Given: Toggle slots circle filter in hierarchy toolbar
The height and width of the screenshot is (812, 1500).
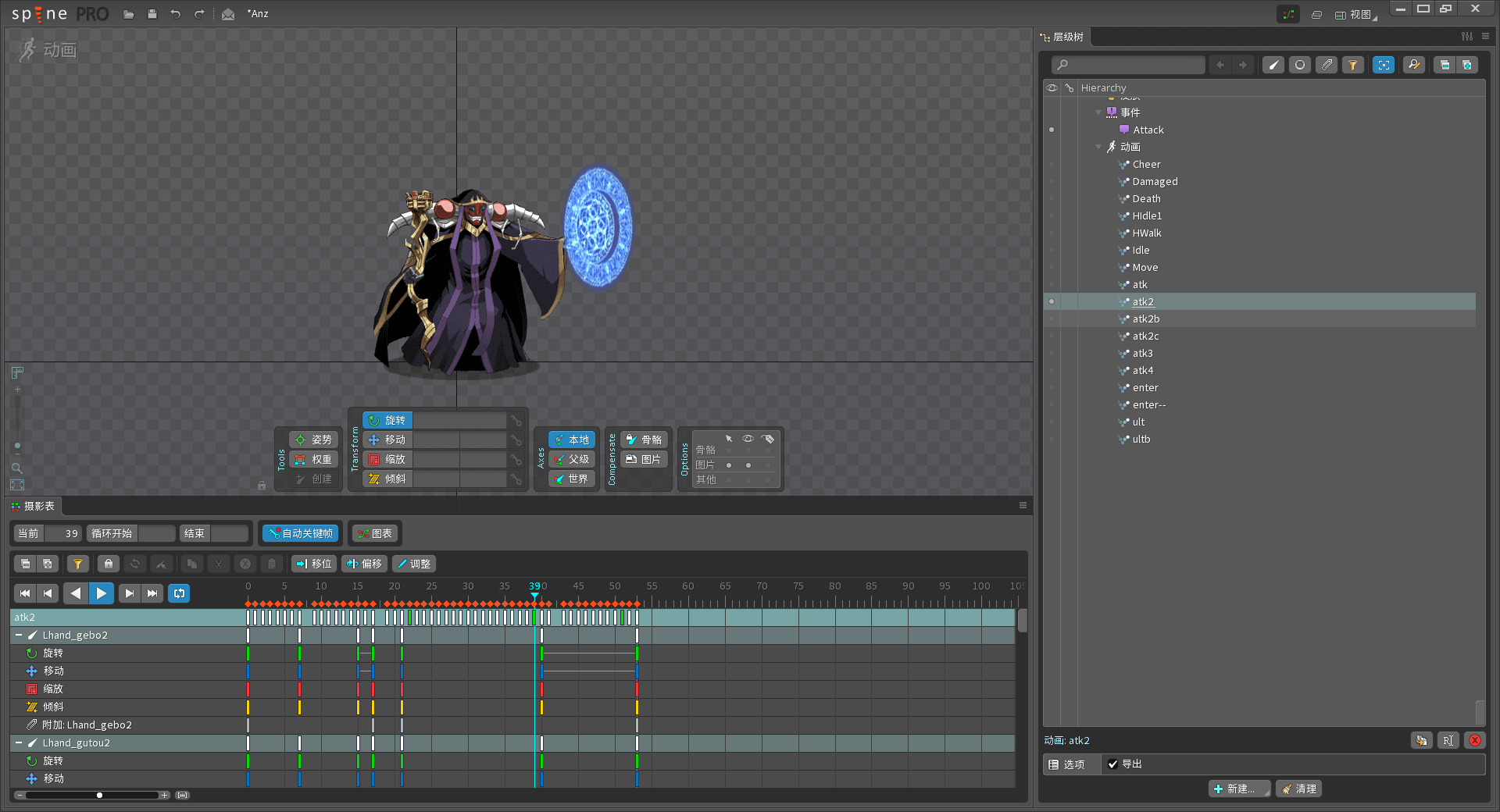Looking at the screenshot, I should [x=1300, y=65].
